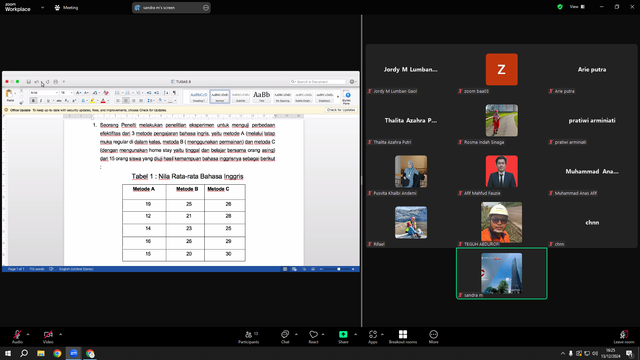
Task: Click Check for Updates button in Word
Action: [341, 110]
